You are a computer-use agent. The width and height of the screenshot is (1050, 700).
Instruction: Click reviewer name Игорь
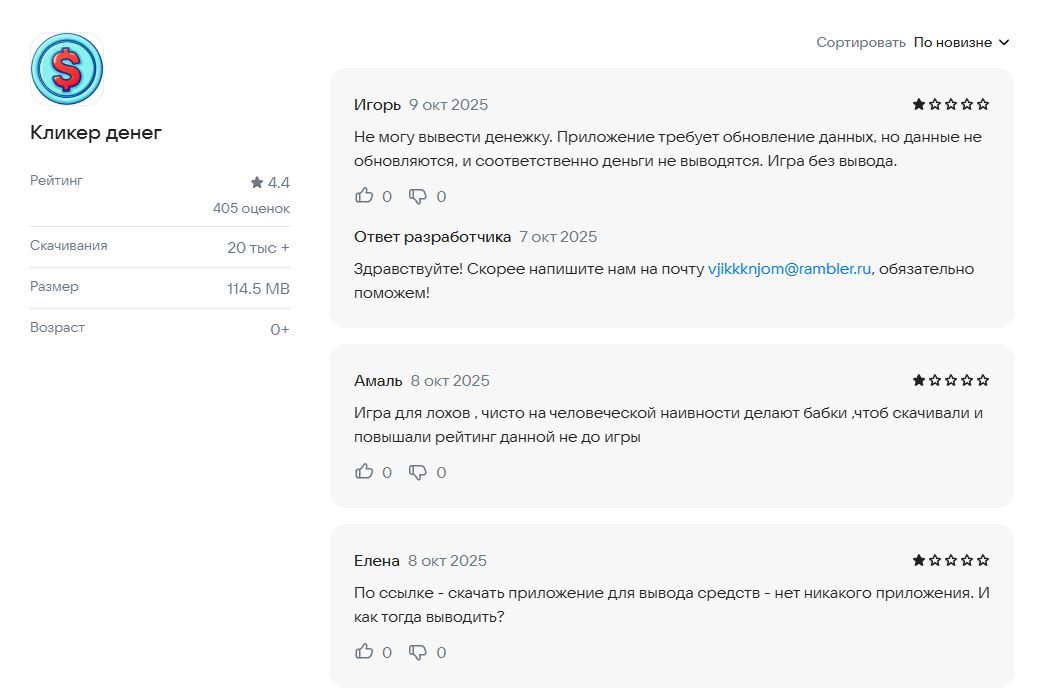(377, 105)
